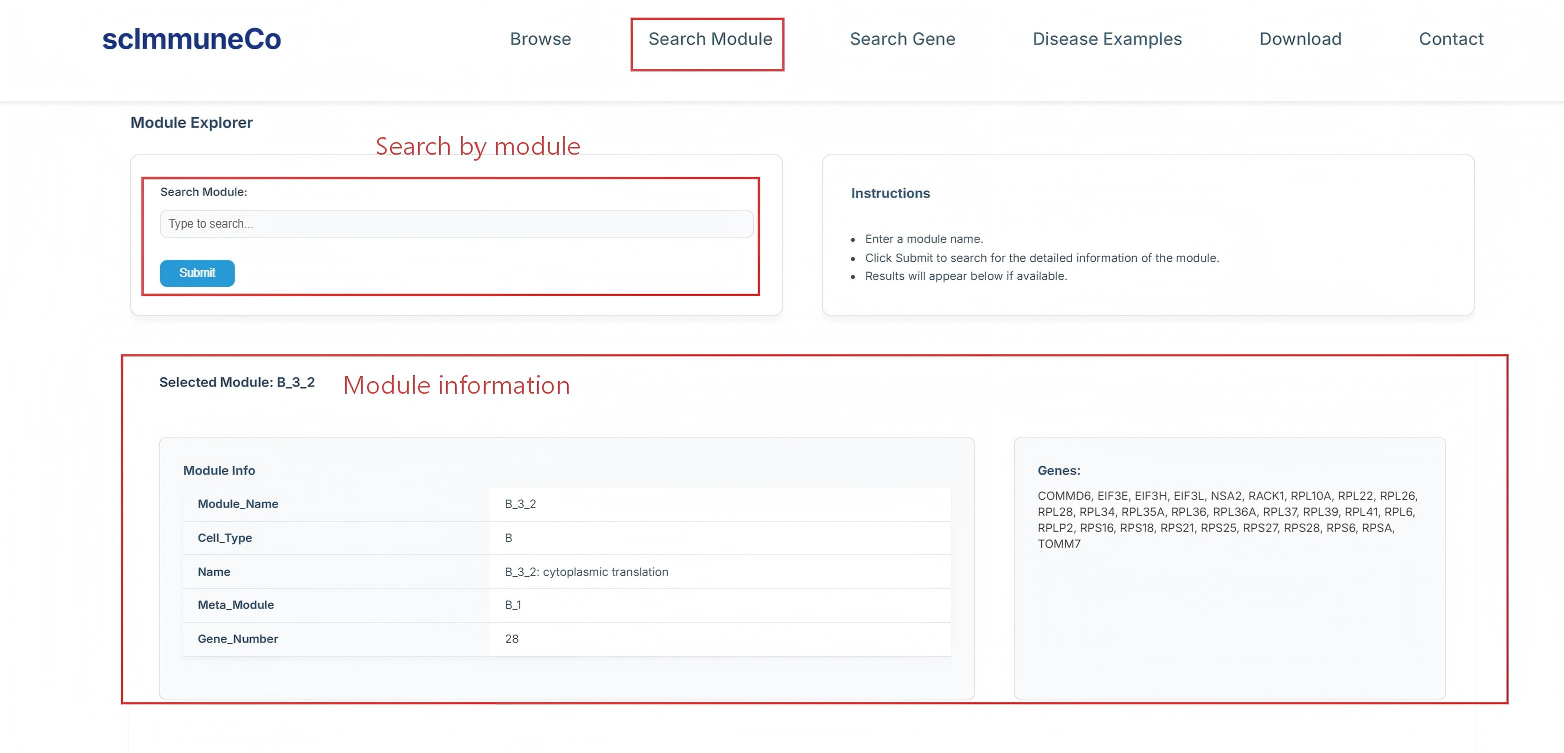Select the Meta_Module value B_1
Screen dimensions: 1564x753
click(513, 605)
